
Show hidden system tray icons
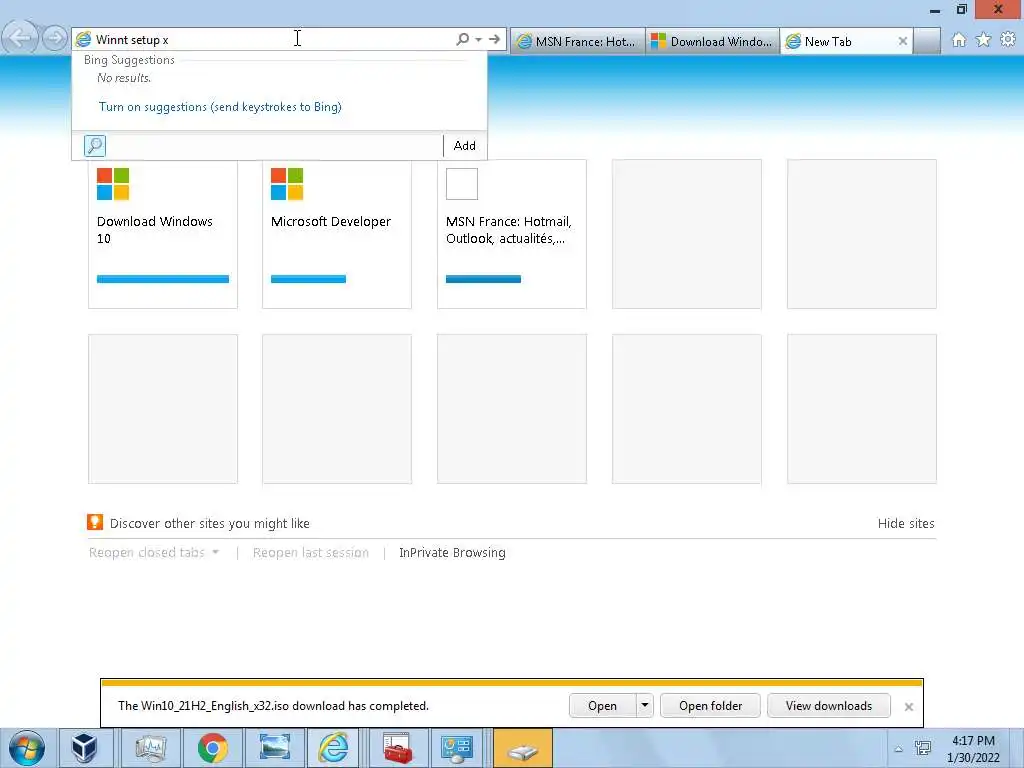[899, 749]
